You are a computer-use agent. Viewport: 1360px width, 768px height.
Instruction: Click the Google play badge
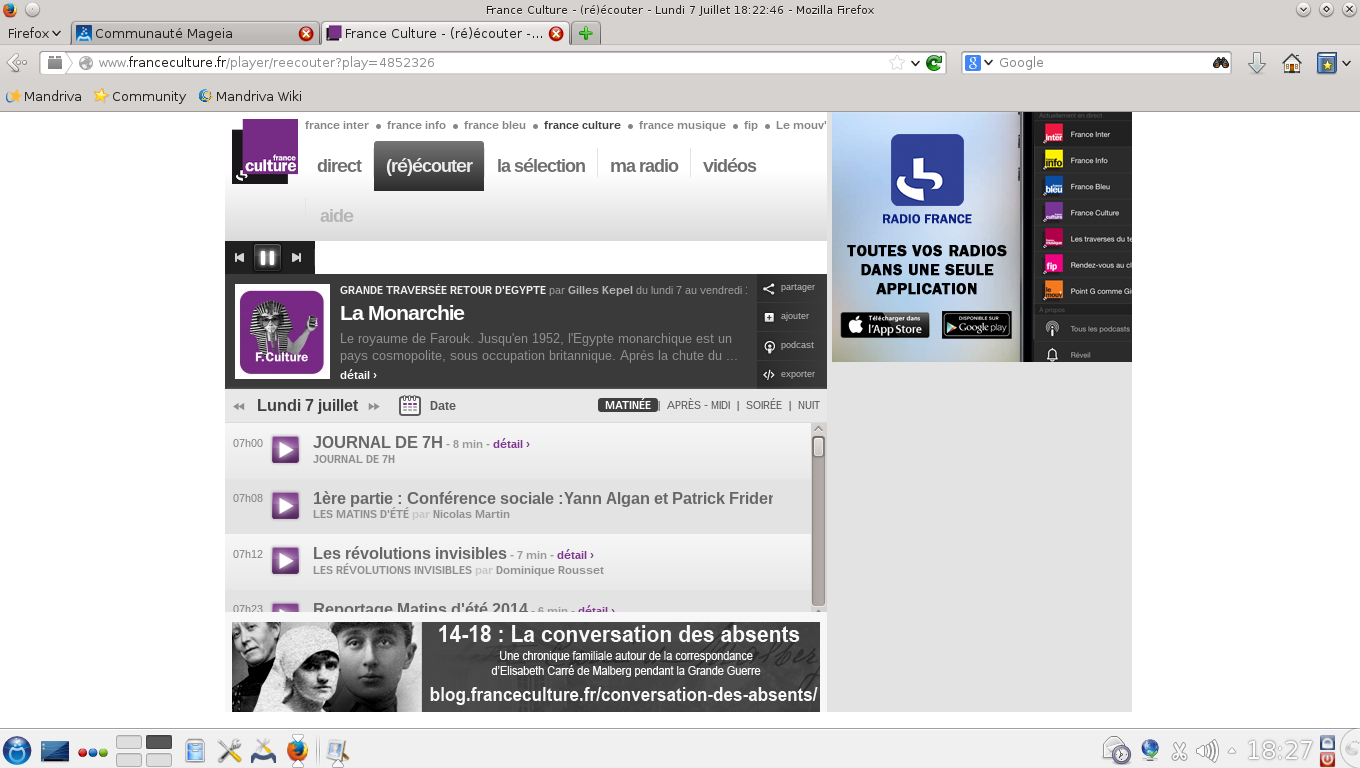coord(977,325)
